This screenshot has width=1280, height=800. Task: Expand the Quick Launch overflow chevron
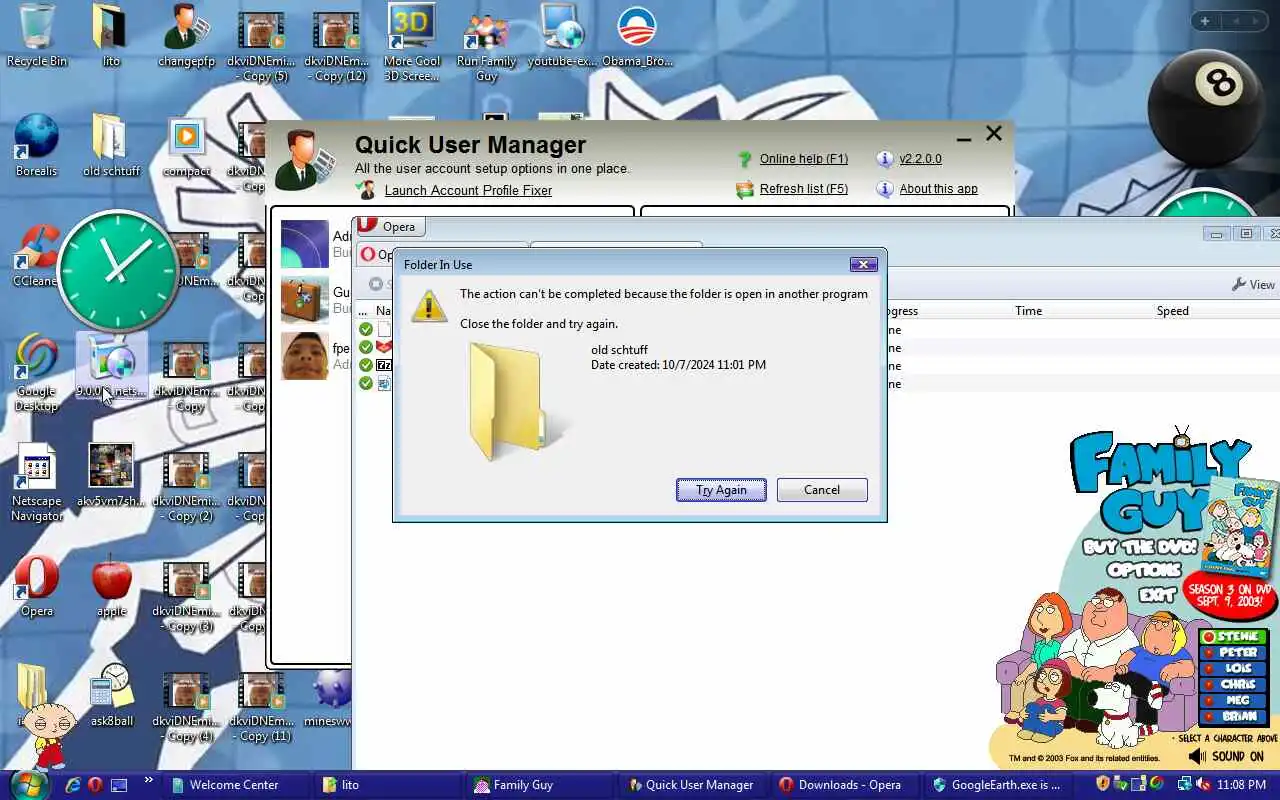[149, 781]
